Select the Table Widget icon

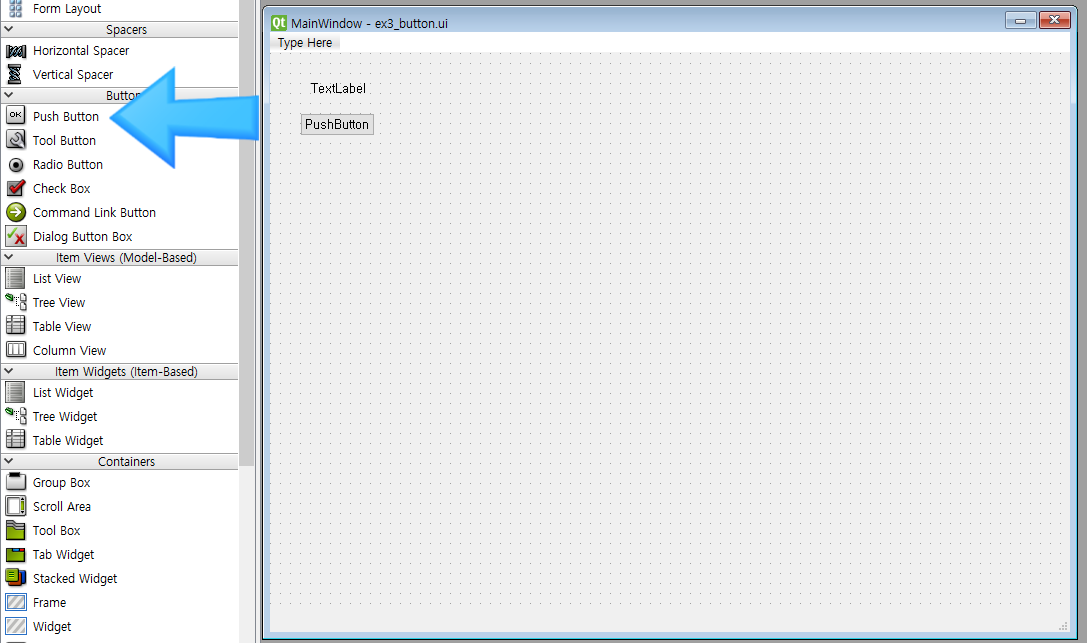coord(15,439)
